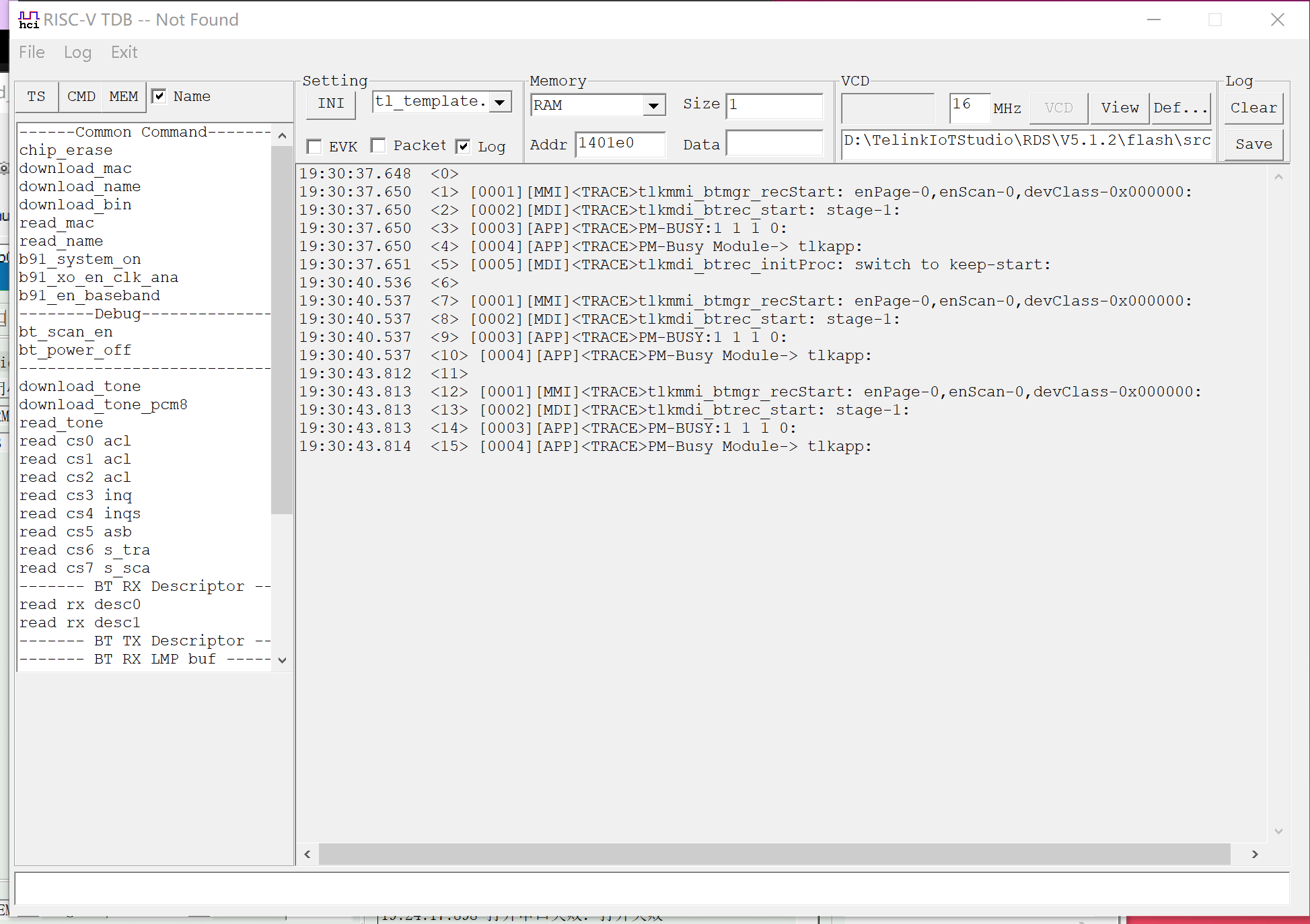Click the Addr input field

click(x=620, y=143)
